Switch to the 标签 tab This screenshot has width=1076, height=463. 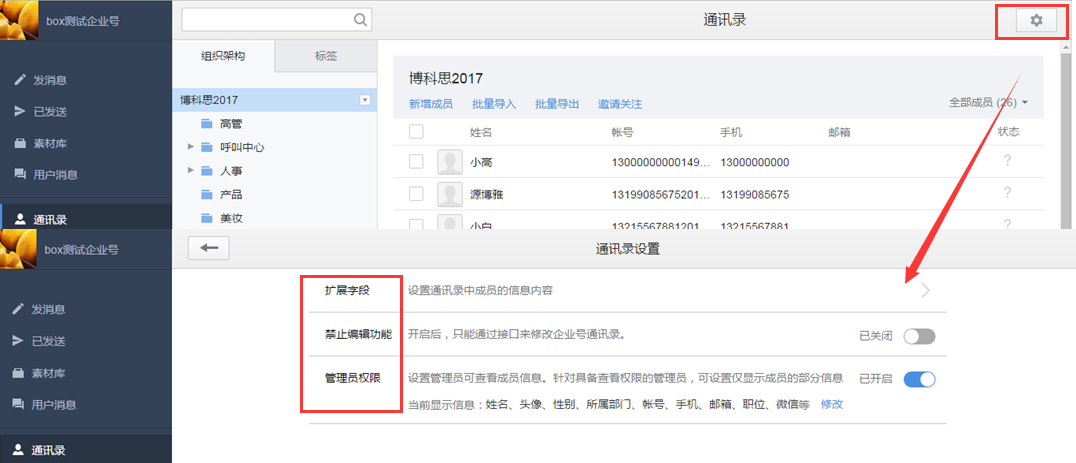(x=326, y=56)
